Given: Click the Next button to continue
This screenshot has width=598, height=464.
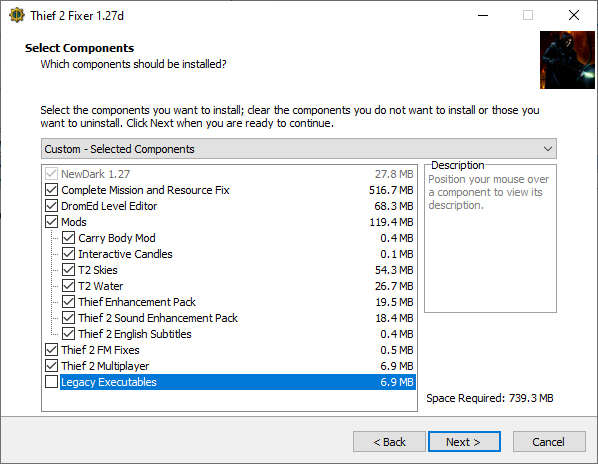Looking at the screenshot, I should 464,442.
